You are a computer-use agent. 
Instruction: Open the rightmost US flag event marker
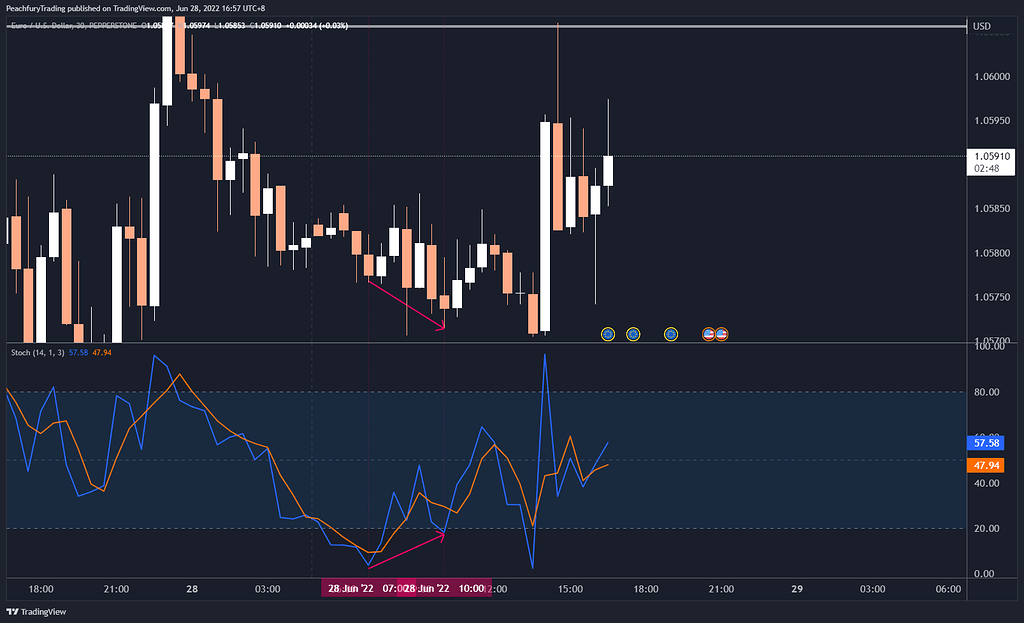point(721,333)
